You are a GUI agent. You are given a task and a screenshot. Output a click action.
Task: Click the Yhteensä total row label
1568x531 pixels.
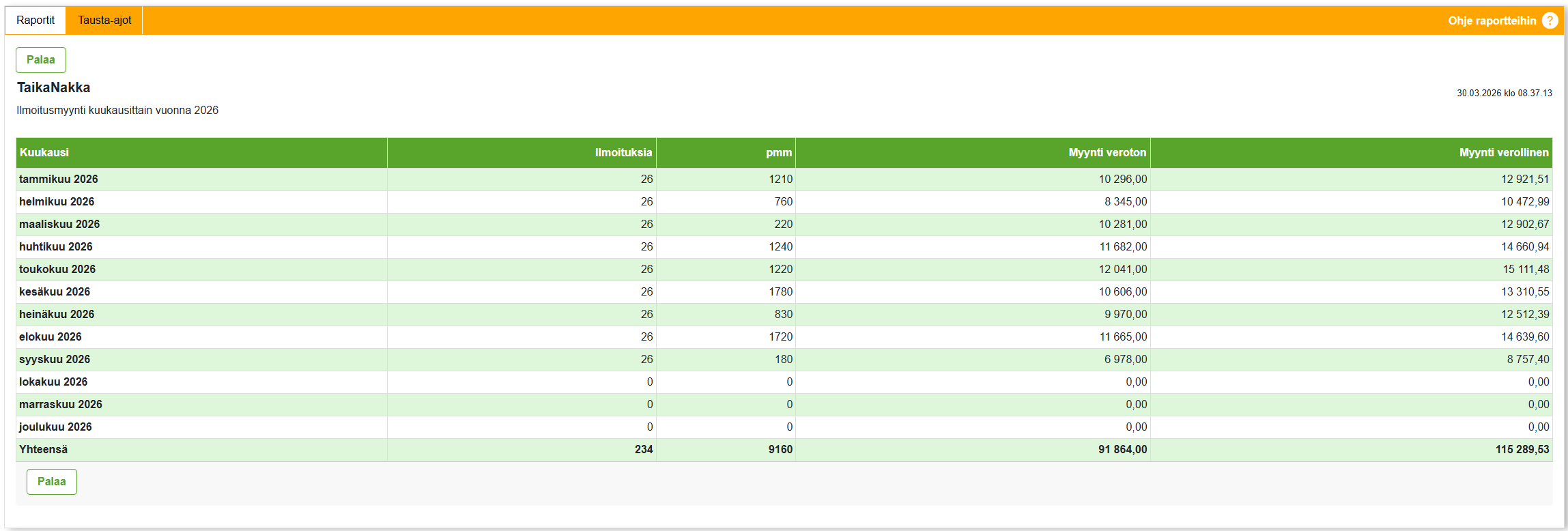click(x=44, y=449)
